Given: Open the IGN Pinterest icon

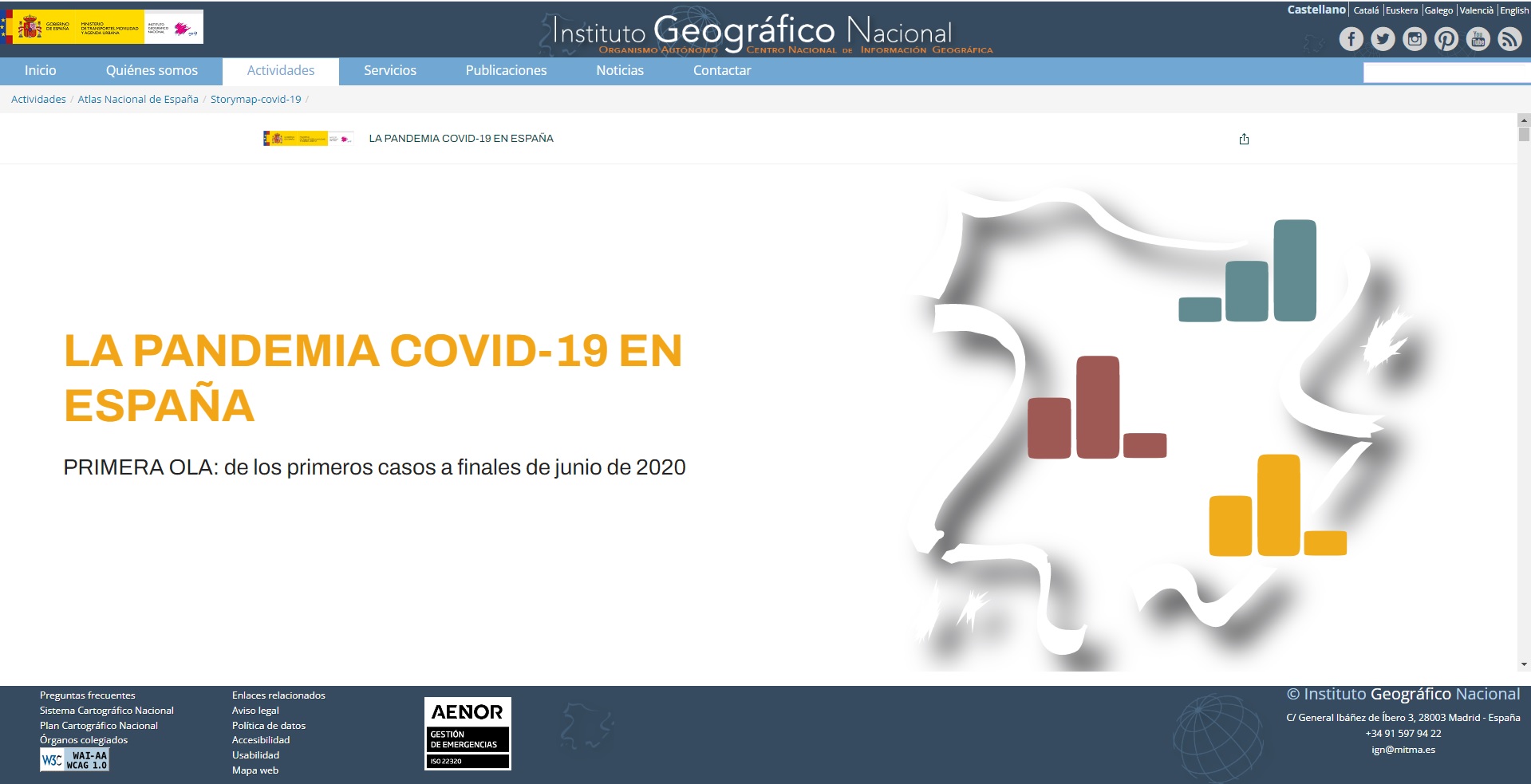Looking at the screenshot, I should coord(1446,39).
